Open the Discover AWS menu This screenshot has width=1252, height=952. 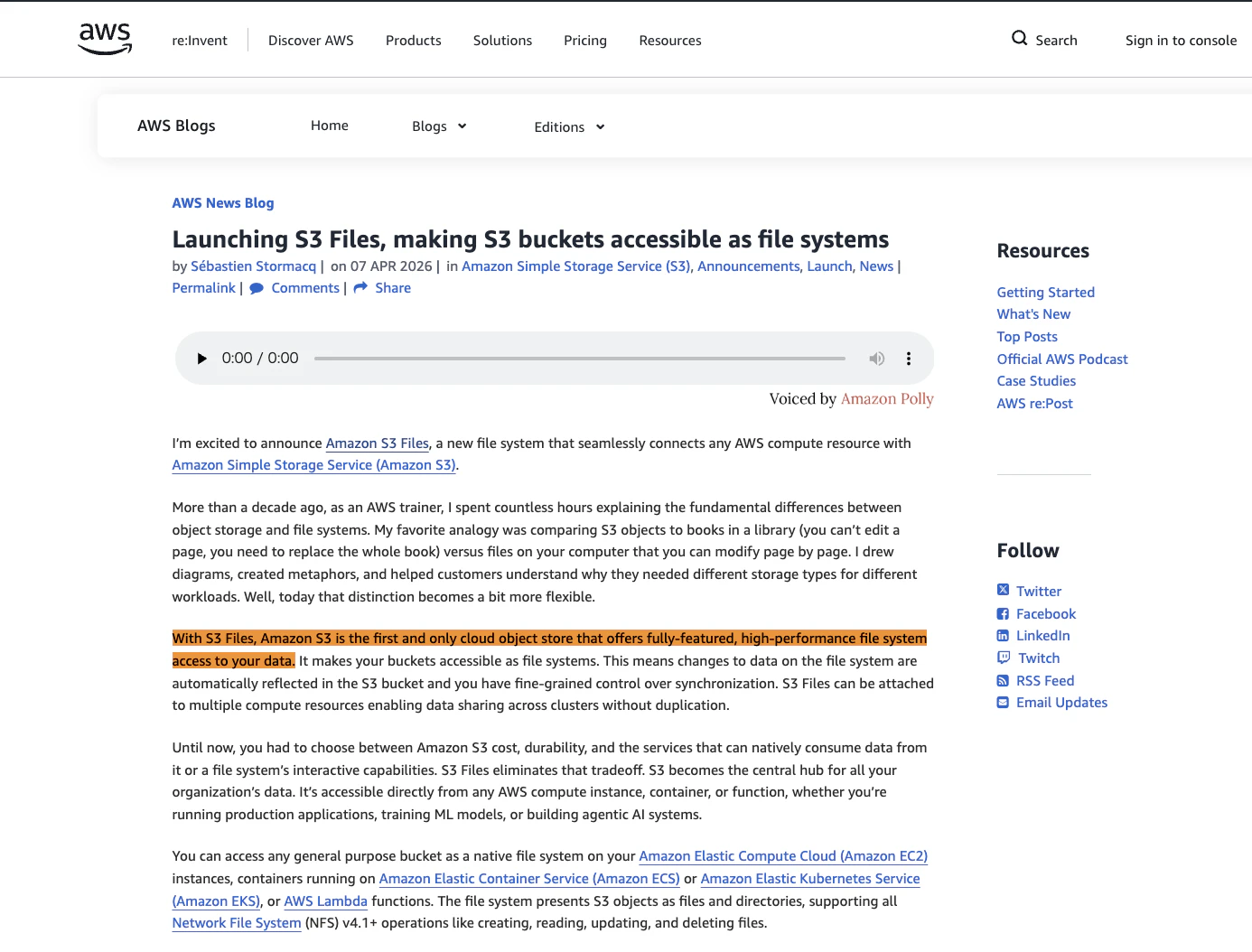(311, 41)
